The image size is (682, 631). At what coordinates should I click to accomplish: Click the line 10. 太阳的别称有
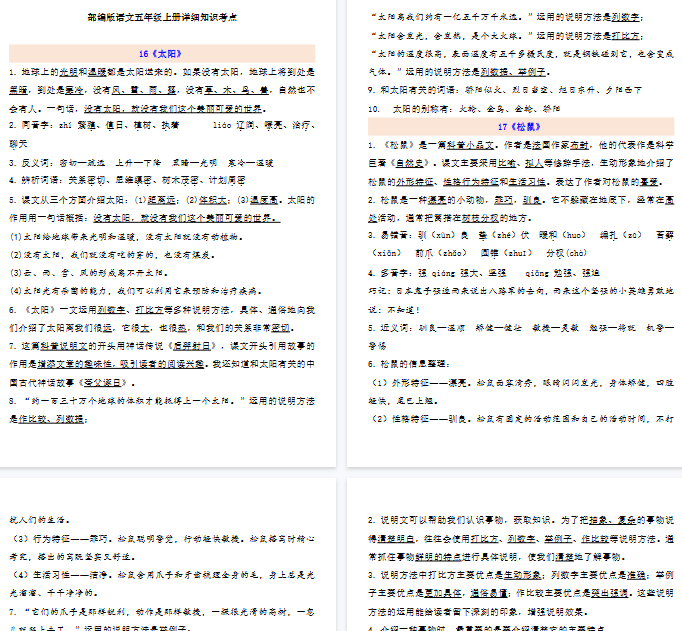tap(464, 109)
